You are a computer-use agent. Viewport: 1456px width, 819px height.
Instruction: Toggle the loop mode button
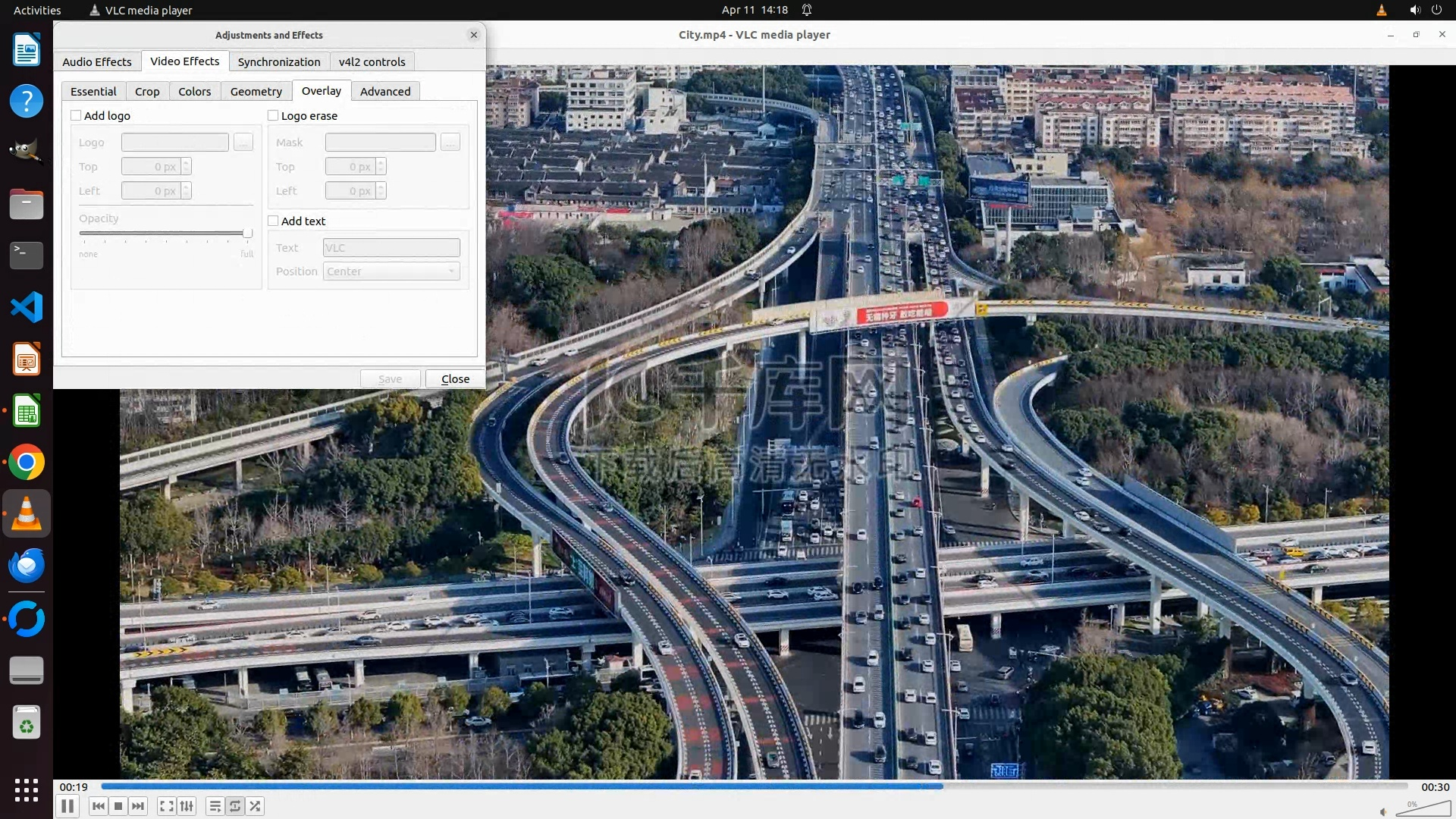click(x=235, y=806)
